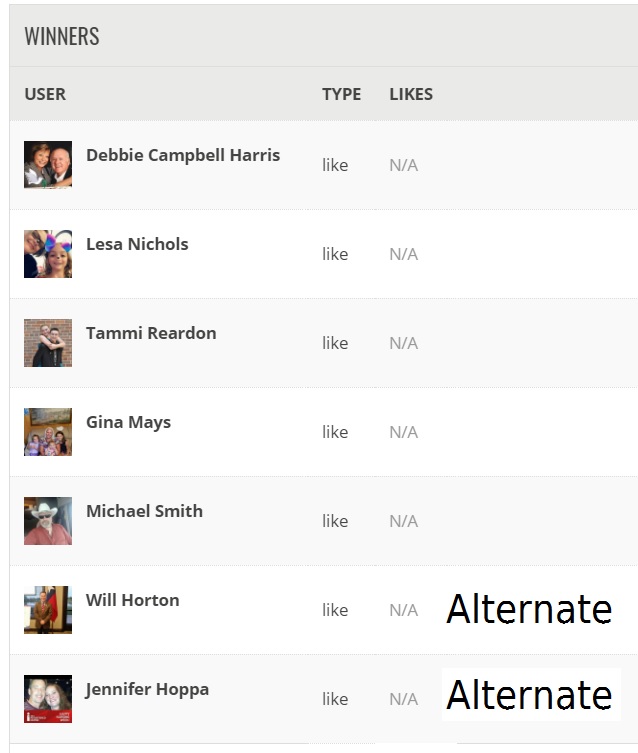Click Lesa Nichols's avatar thumbnail
This screenshot has width=638, height=753.
point(48,254)
